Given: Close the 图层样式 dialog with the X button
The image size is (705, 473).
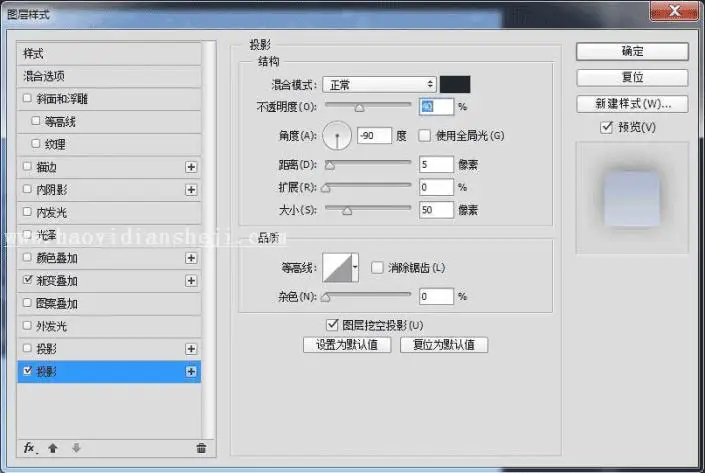Looking at the screenshot, I should tap(674, 11).
